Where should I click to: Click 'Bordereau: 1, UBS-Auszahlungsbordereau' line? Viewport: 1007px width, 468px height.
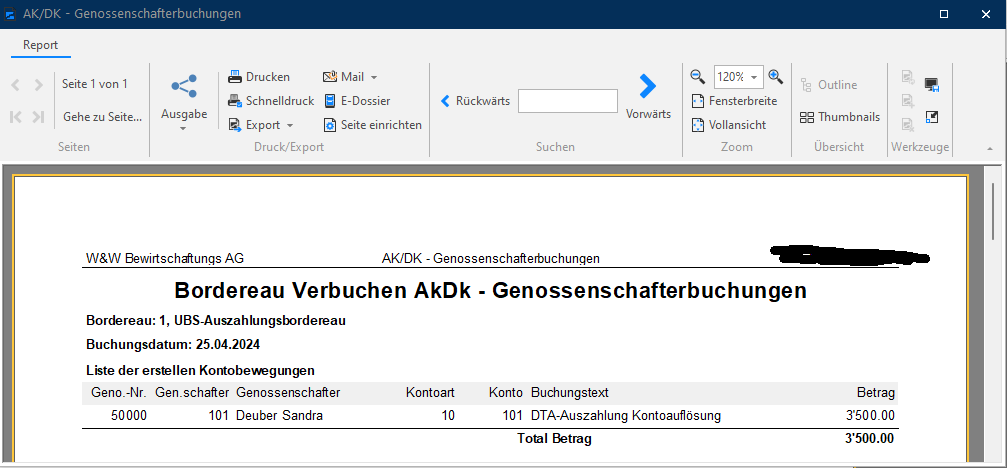tap(216, 320)
